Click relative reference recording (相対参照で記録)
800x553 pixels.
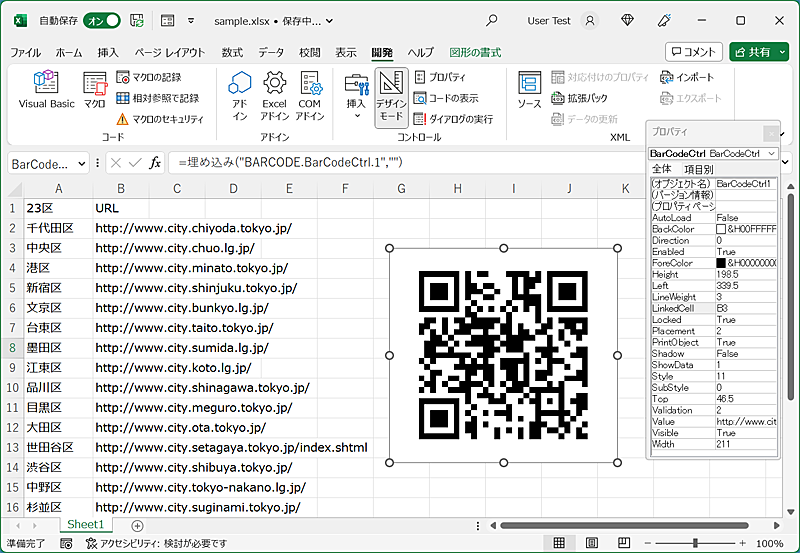tap(158, 98)
